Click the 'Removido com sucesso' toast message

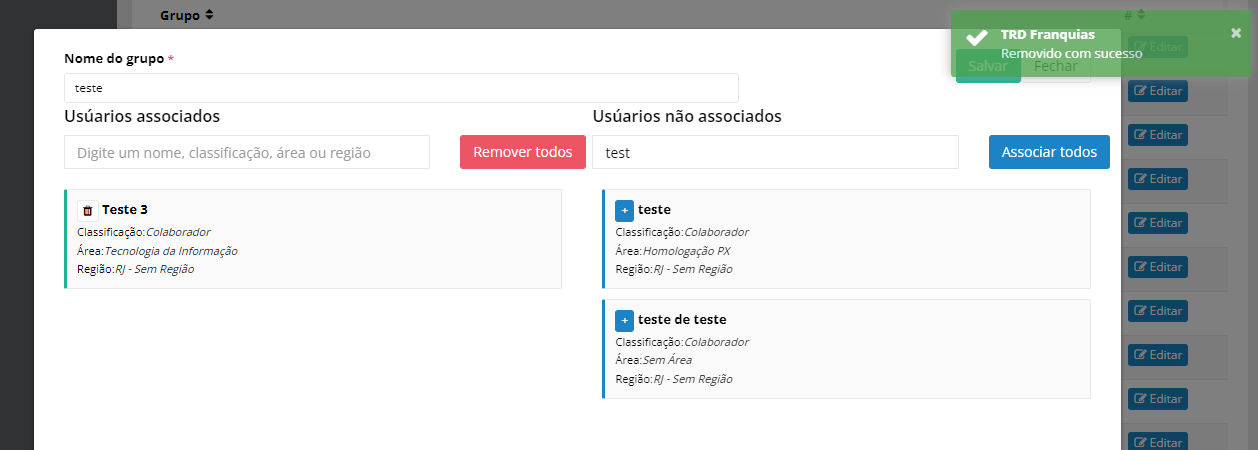point(1071,53)
